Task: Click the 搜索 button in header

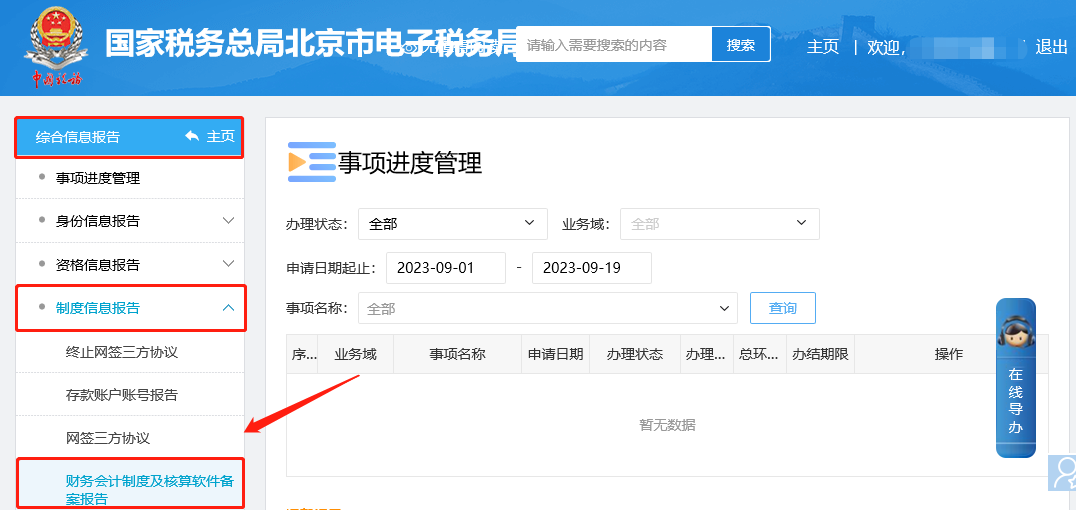Action: (740, 45)
